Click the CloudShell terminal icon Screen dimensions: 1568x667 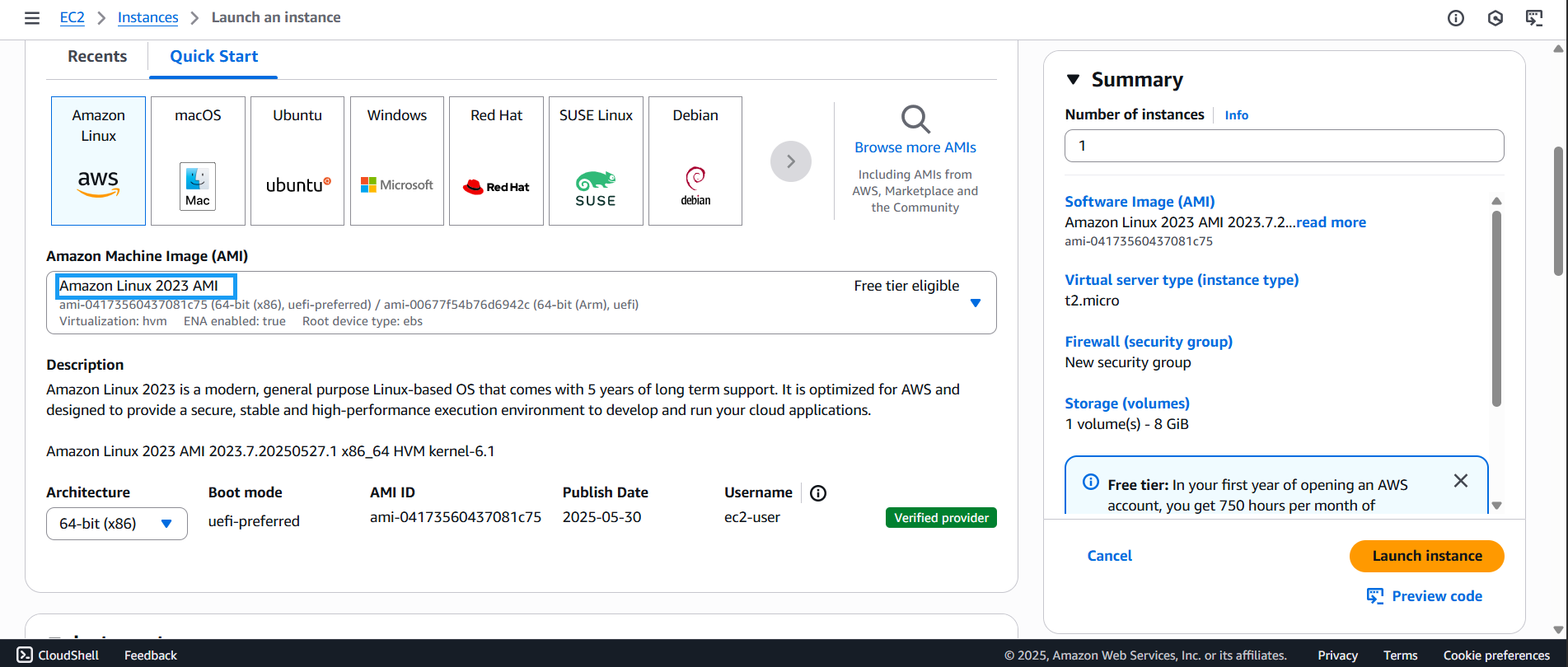point(25,655)
